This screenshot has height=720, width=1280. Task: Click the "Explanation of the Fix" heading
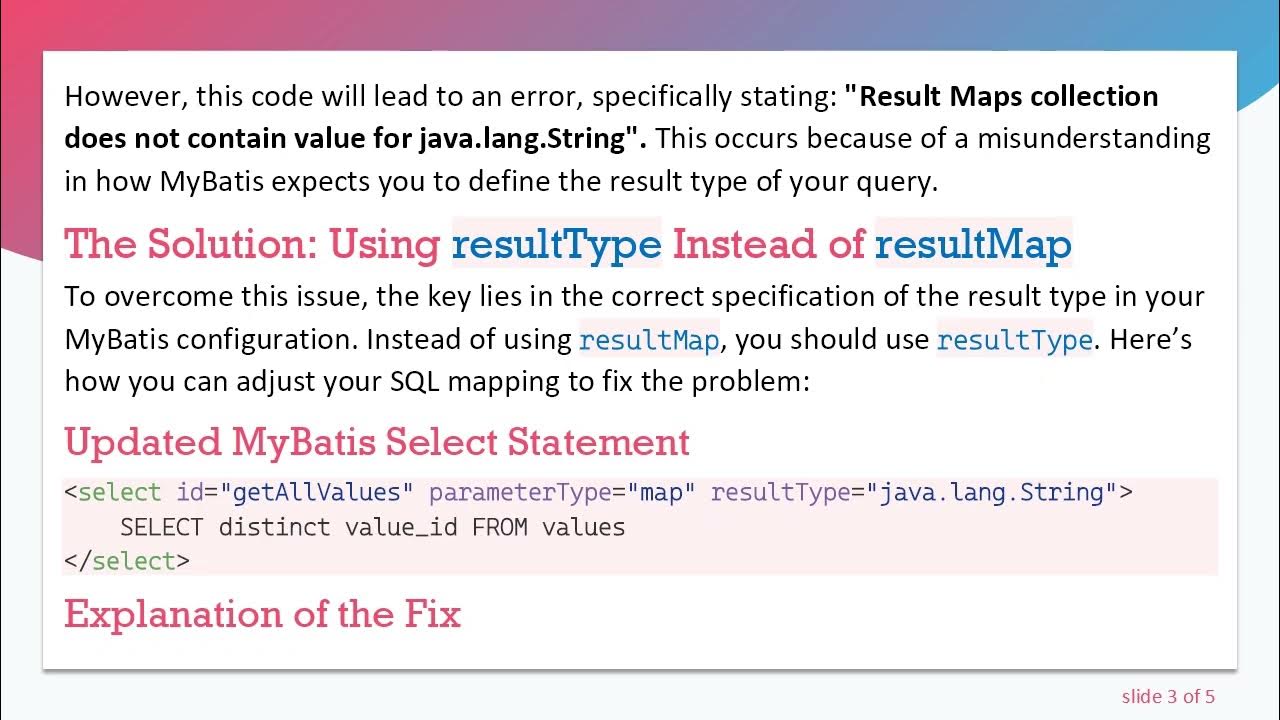262,613
